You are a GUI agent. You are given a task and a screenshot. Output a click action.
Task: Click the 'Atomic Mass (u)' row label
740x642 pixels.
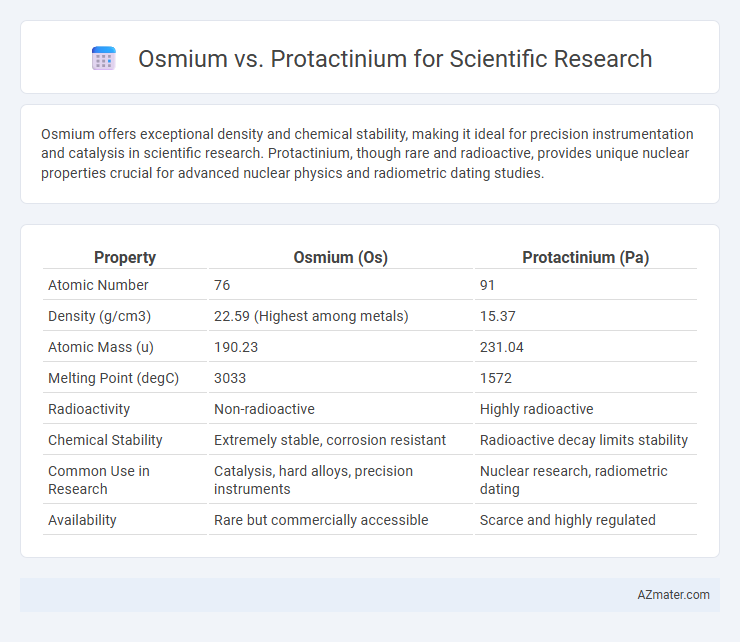coord(101,347)
